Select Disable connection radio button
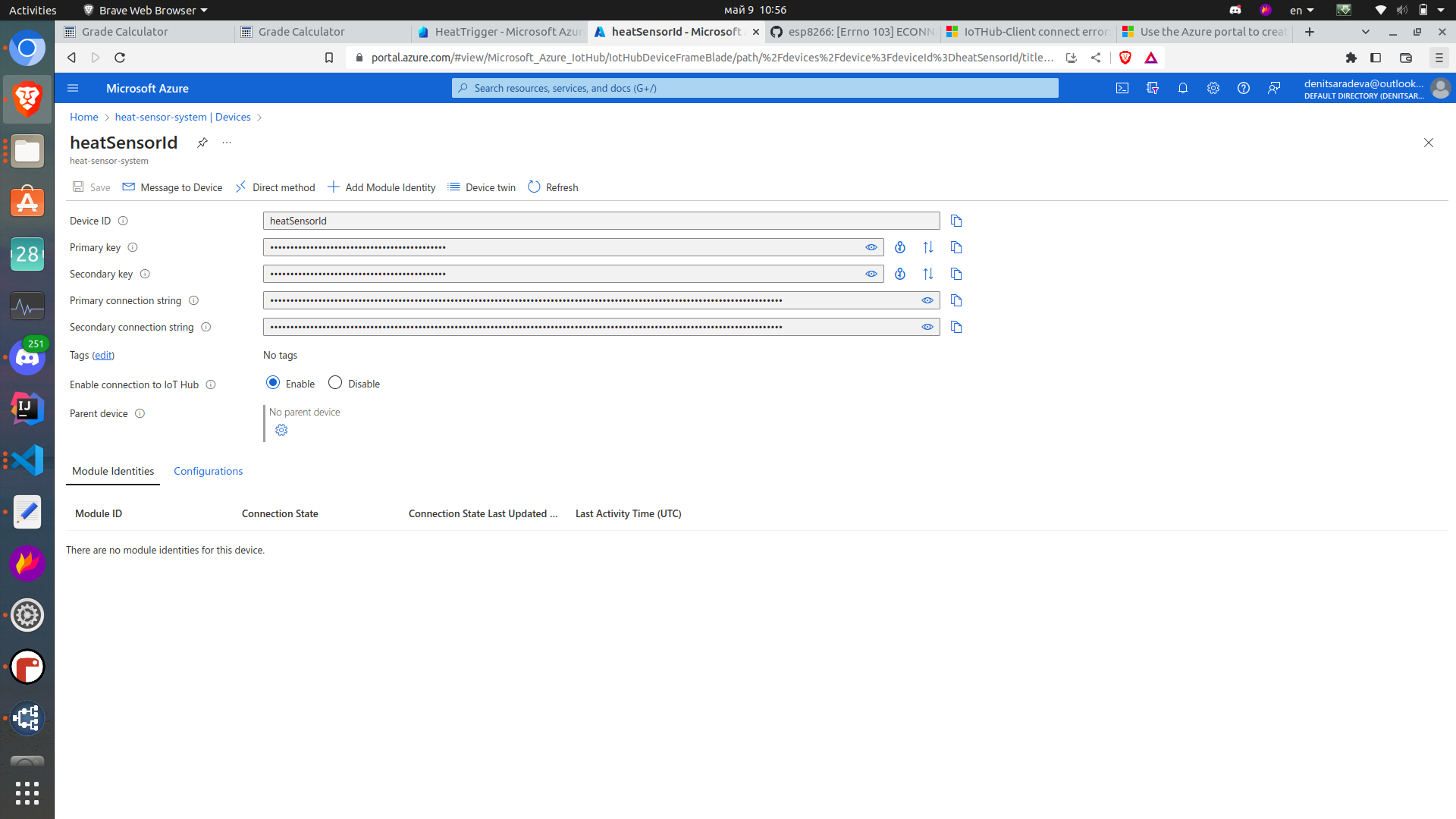This screenshot has width=1456, height=819. (x=335, y=383)
